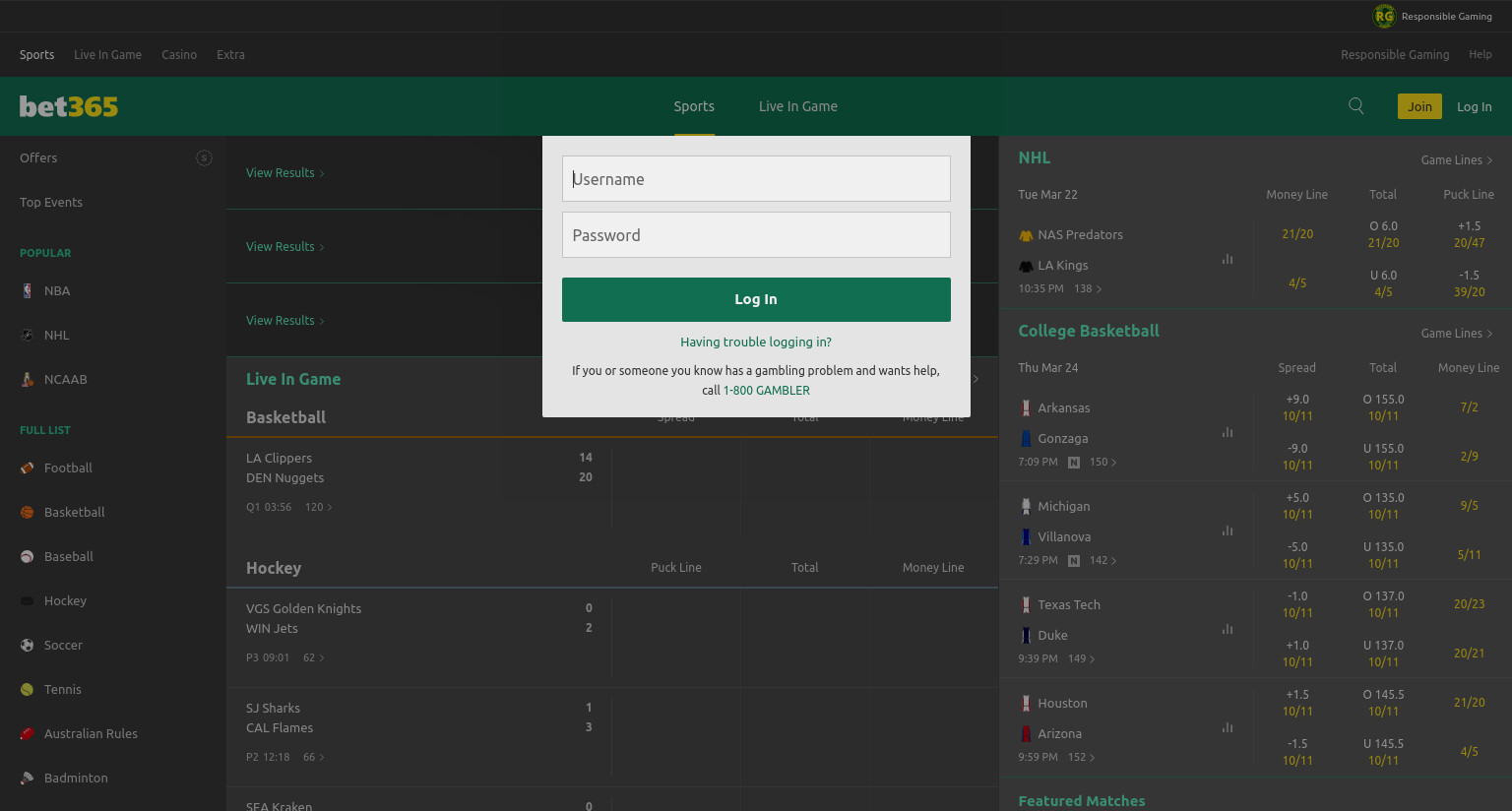Select Gonzaga money line 2/9 odds
The image size is (1512, 811).
click(1469, 457)
